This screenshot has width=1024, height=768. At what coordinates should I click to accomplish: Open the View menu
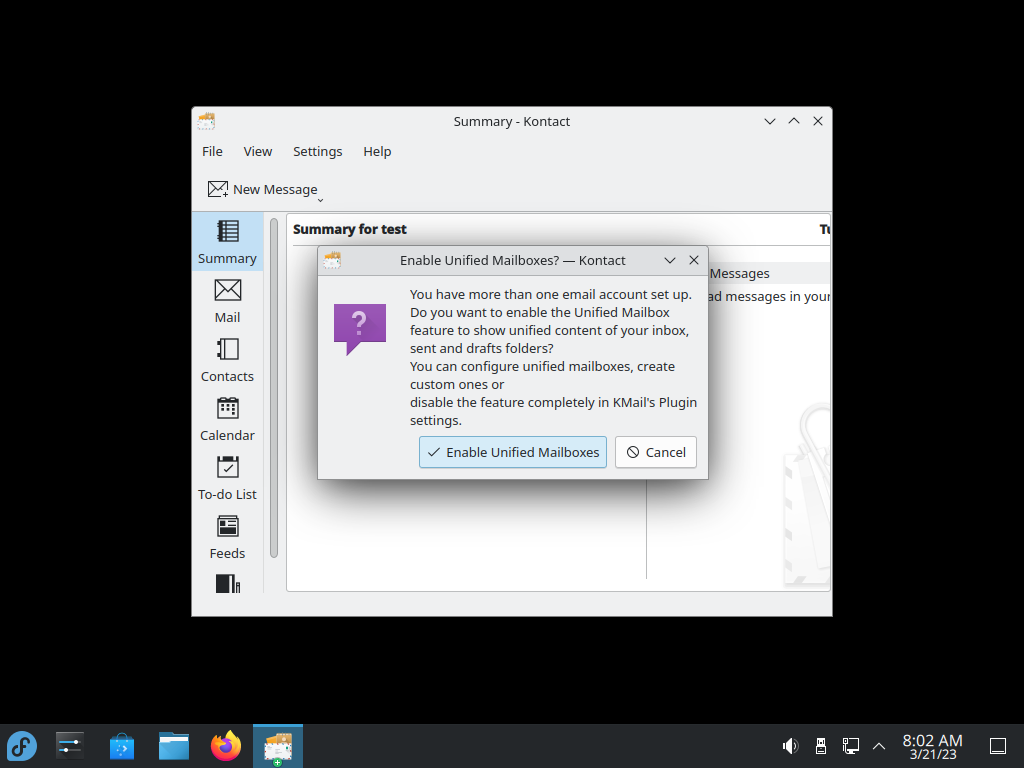(257, 152)
